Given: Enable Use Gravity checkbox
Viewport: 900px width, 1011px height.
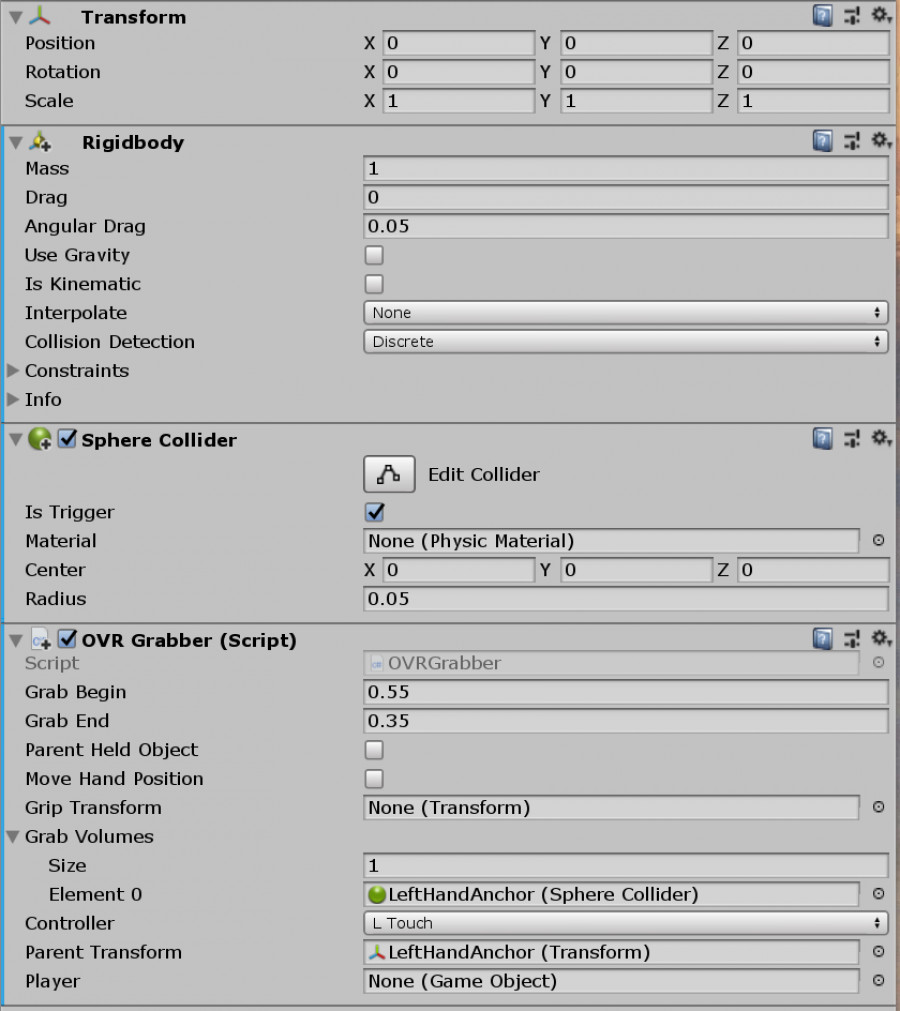Looking at the screenshot, I should [x=374, y=255].
